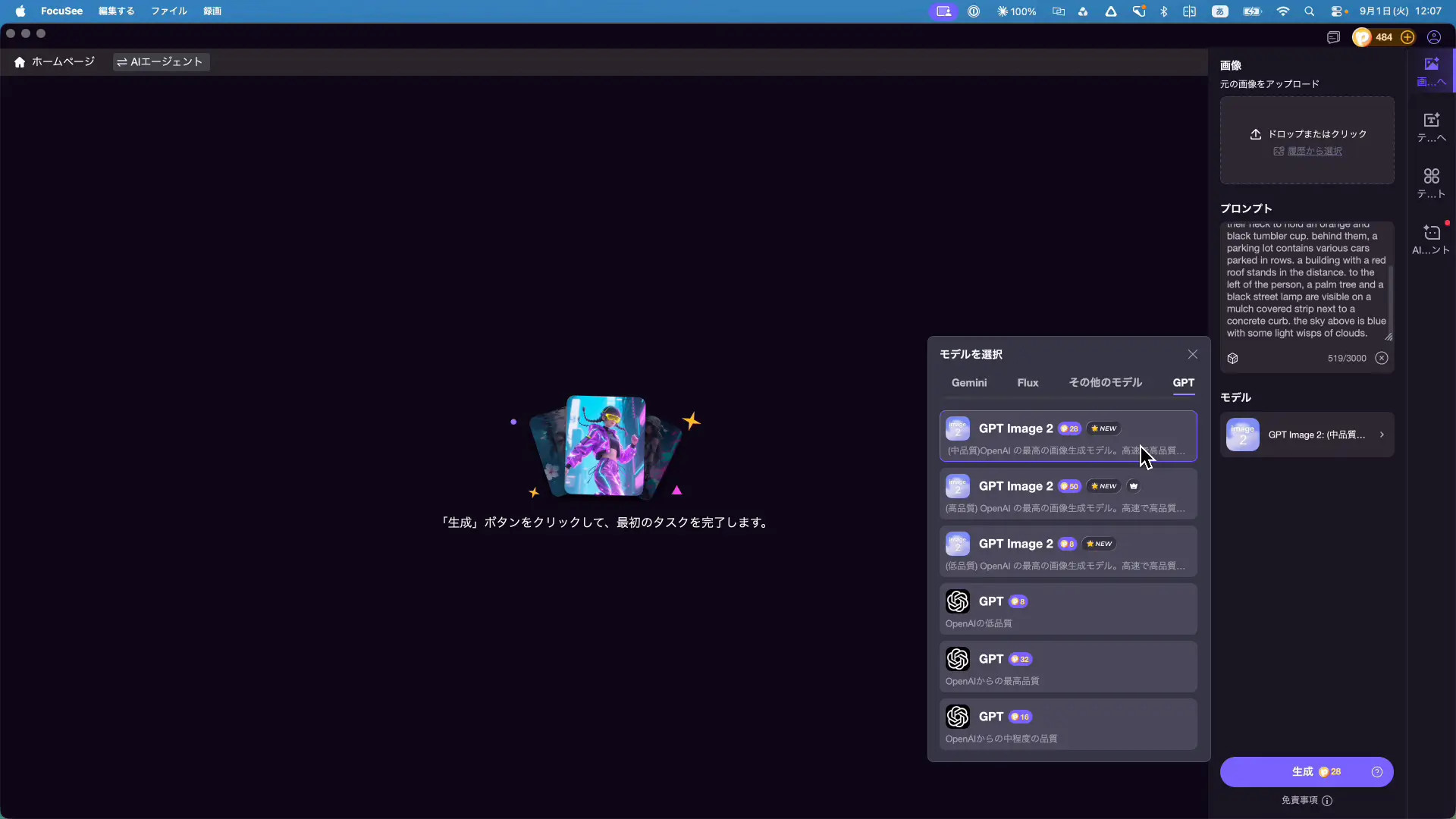
Task: Open the Wi-Fi menu bar icon
Action: coord(1283,11)
